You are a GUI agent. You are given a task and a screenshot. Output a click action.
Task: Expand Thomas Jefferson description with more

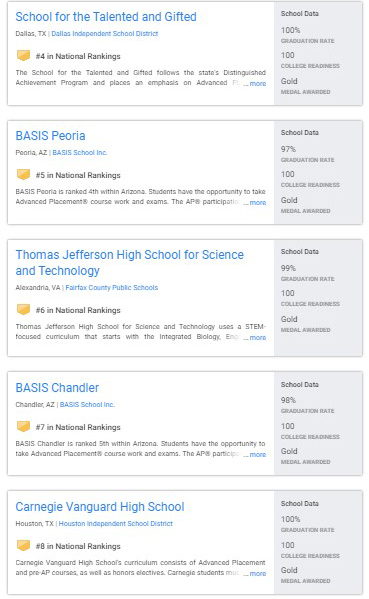tap(257, 338)
